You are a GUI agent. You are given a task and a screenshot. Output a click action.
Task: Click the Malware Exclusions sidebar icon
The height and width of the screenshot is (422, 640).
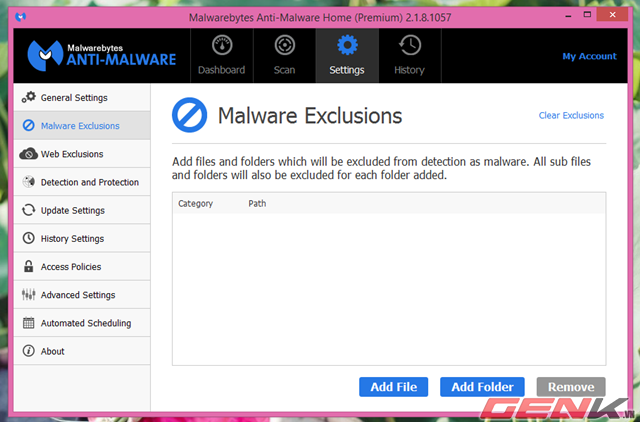(29, 125)
